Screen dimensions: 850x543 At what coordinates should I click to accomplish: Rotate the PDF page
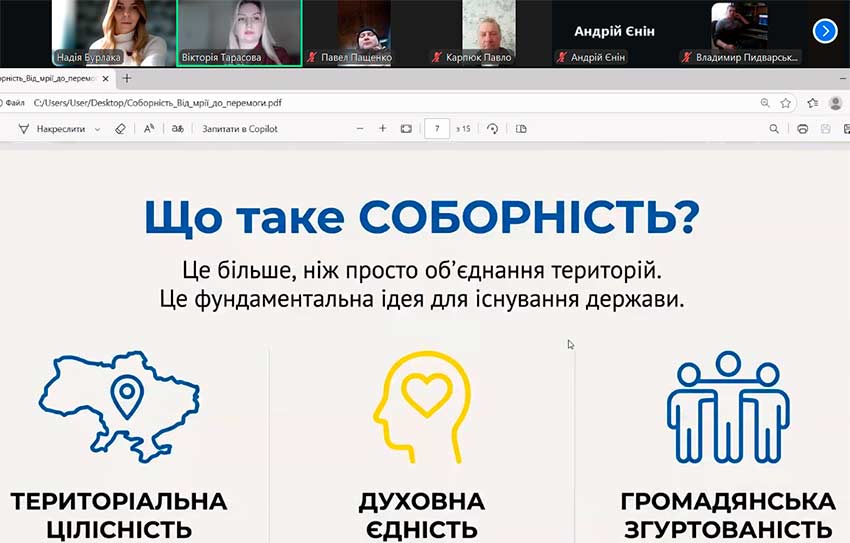pos(492,129)
